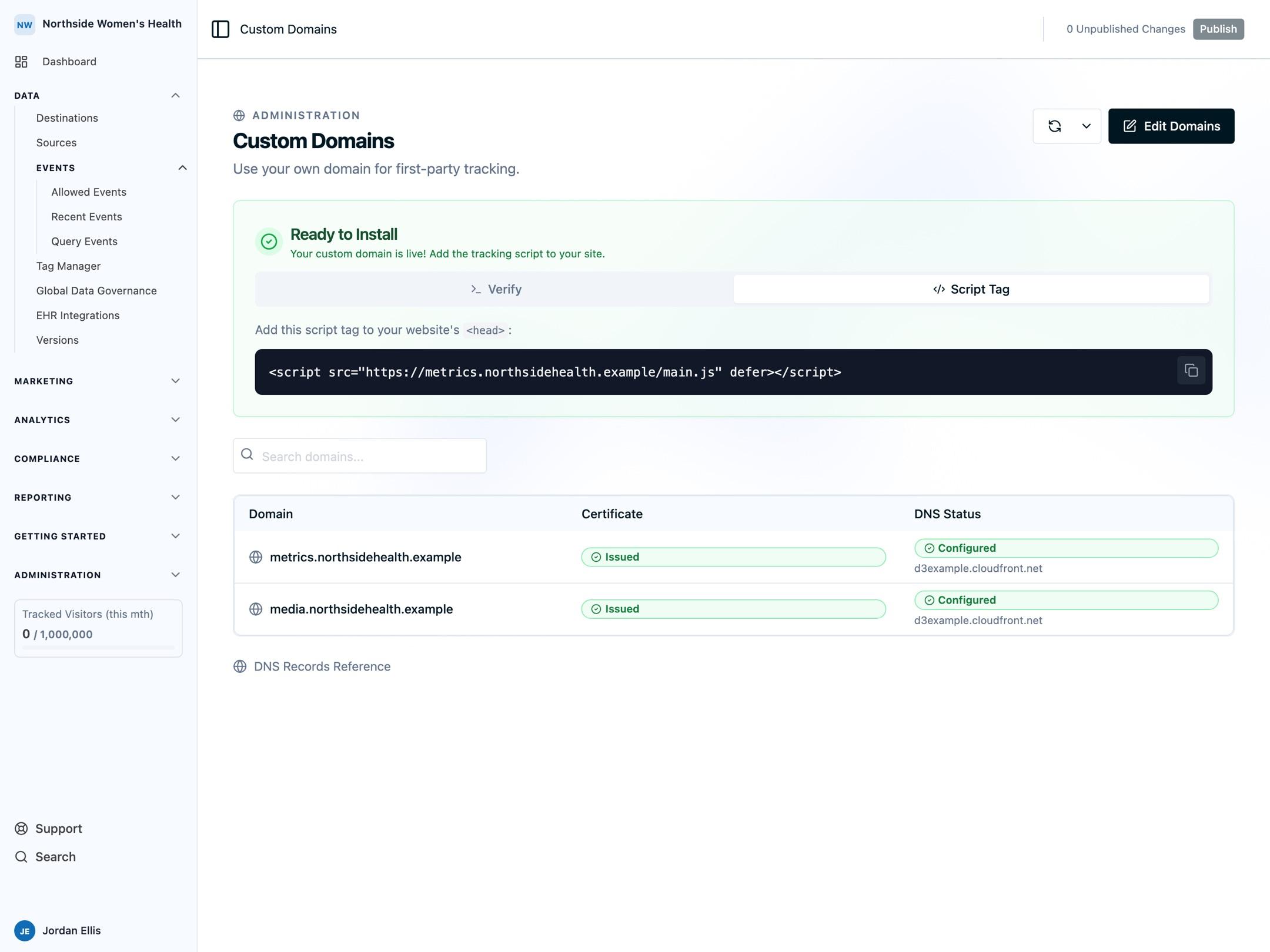Screen dimensions: 1270x952
Task: Click d3example.cloudfront.net under metrics row
Action: click(x=978, y=569)
